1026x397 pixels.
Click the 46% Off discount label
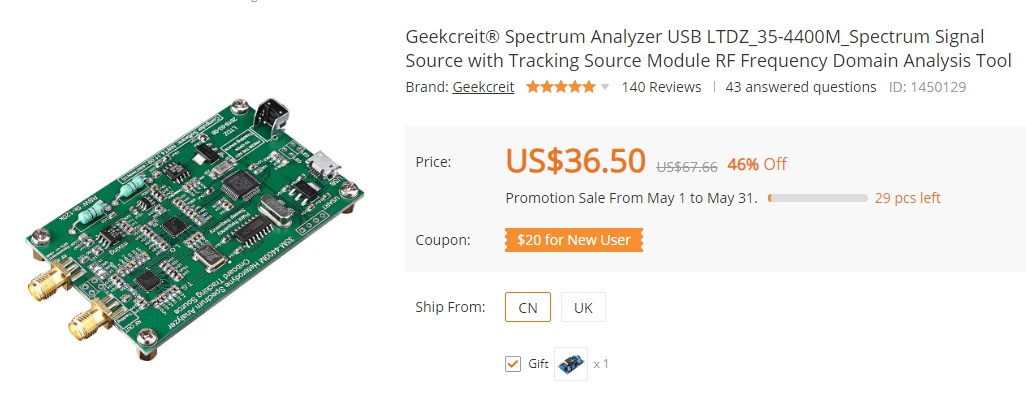click(757, 164)
